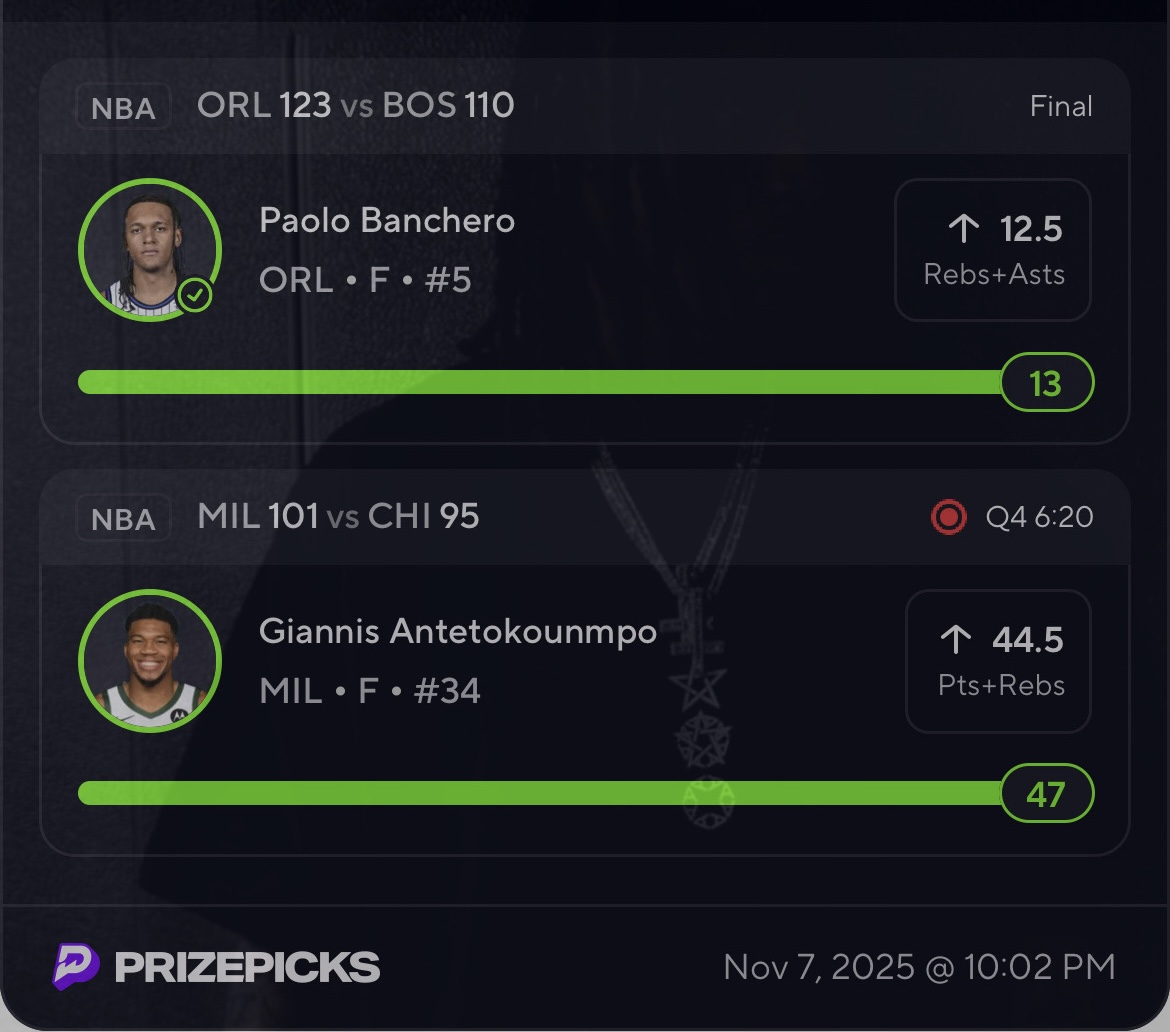This screenshot has height=1032, width=1170.
Task: Click the Q4 6:20 game clock
Action: click(1039, 517)
